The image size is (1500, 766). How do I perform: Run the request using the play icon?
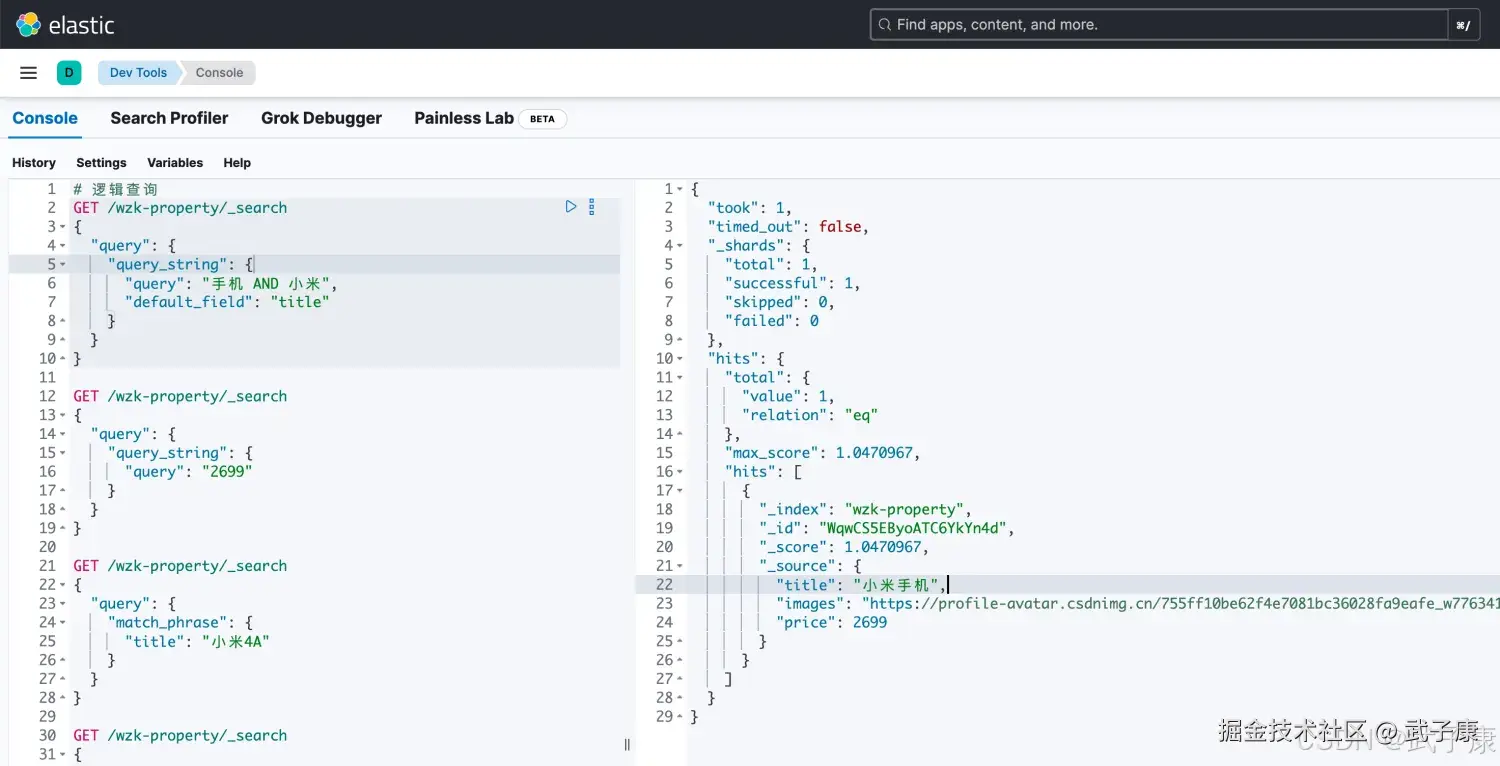point(570,206)
